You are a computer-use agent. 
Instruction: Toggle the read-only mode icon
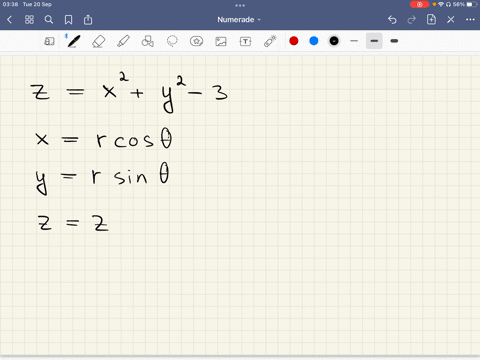point(49,41)
